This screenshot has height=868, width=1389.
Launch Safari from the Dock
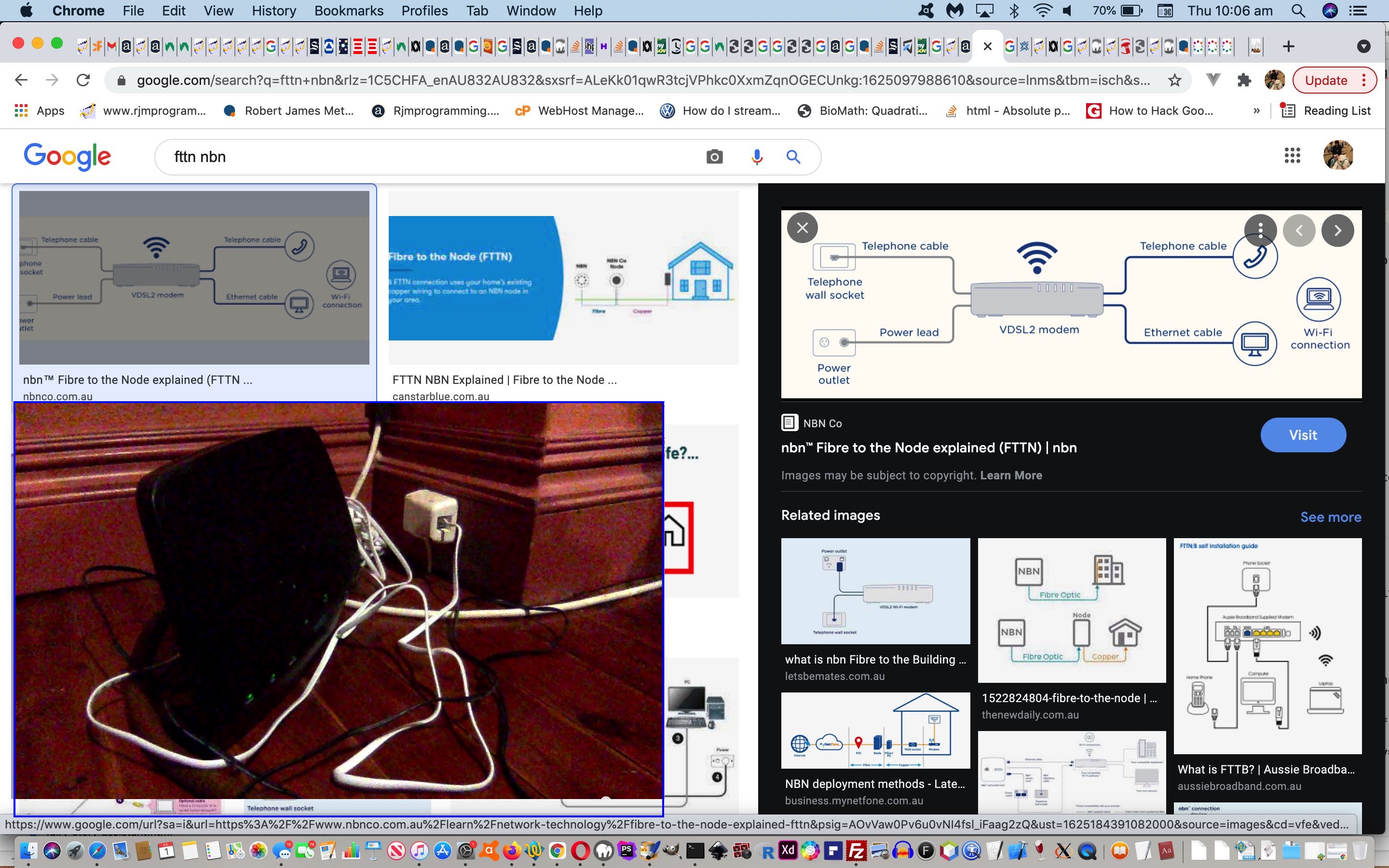click(x=97, y=850)
